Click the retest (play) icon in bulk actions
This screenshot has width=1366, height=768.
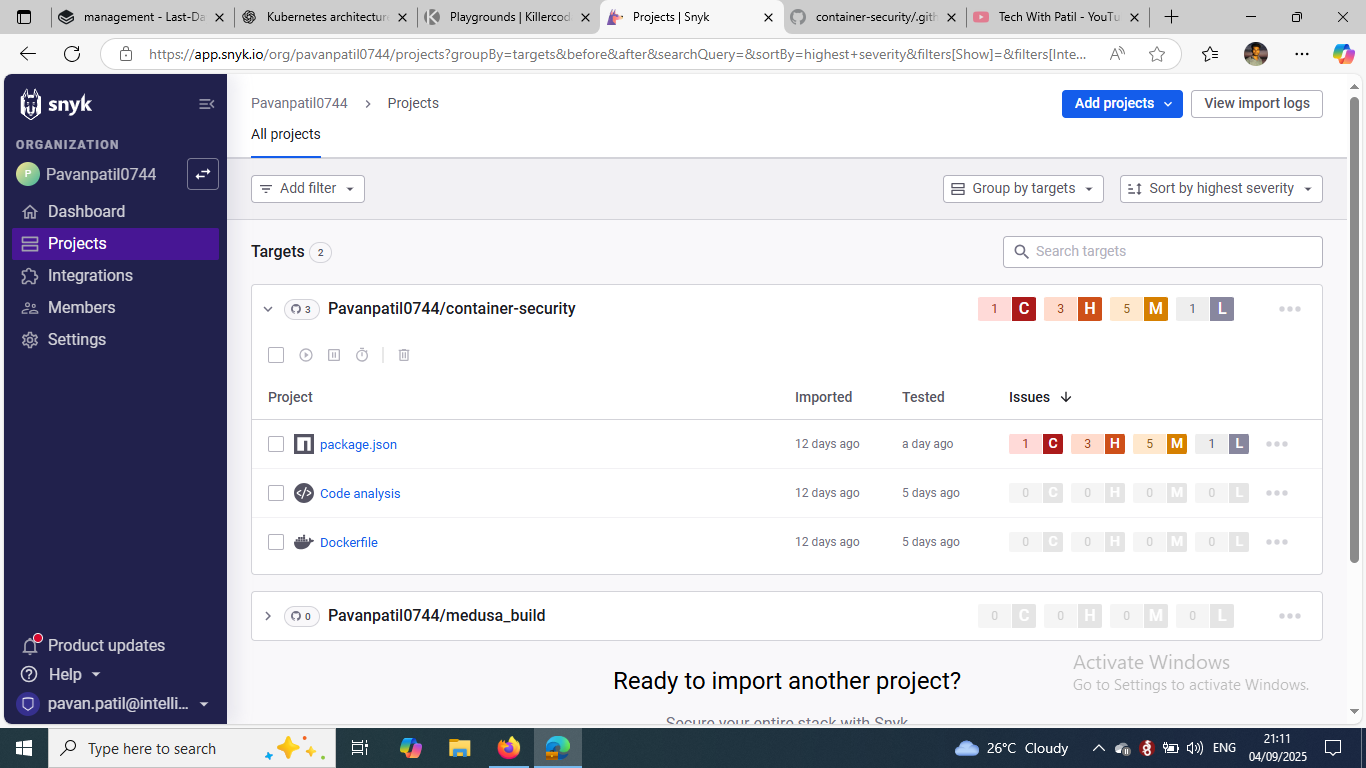click(306, 355)
